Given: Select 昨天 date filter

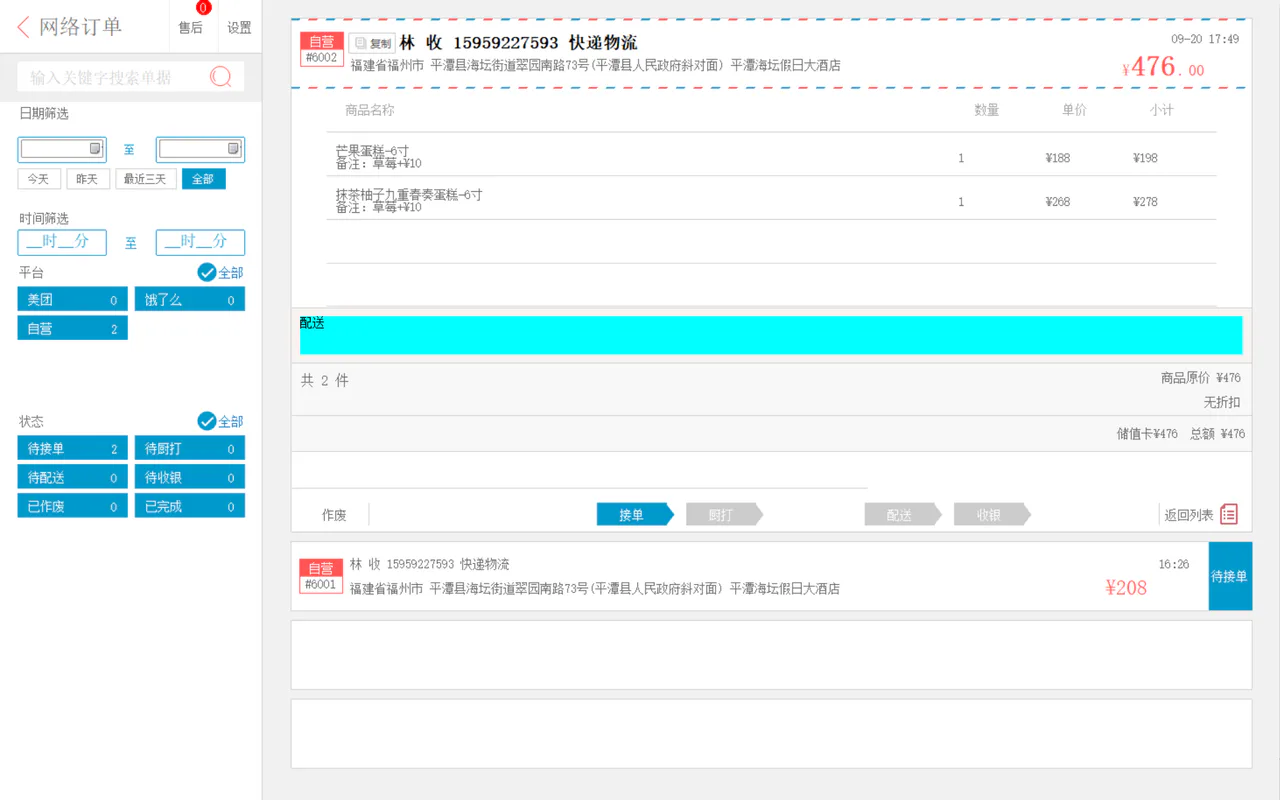Looking at the screenshot, I should click(88, 179).
